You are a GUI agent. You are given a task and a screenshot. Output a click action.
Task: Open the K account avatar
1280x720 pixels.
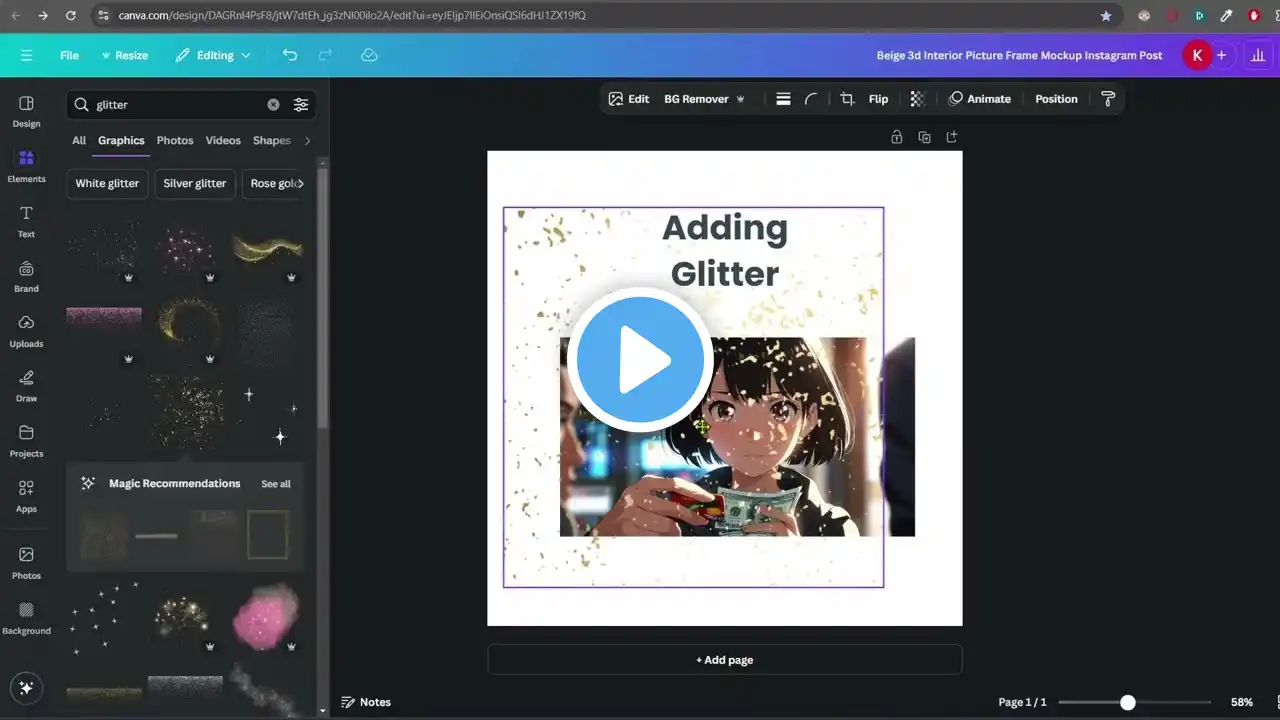click(1197, 56)
